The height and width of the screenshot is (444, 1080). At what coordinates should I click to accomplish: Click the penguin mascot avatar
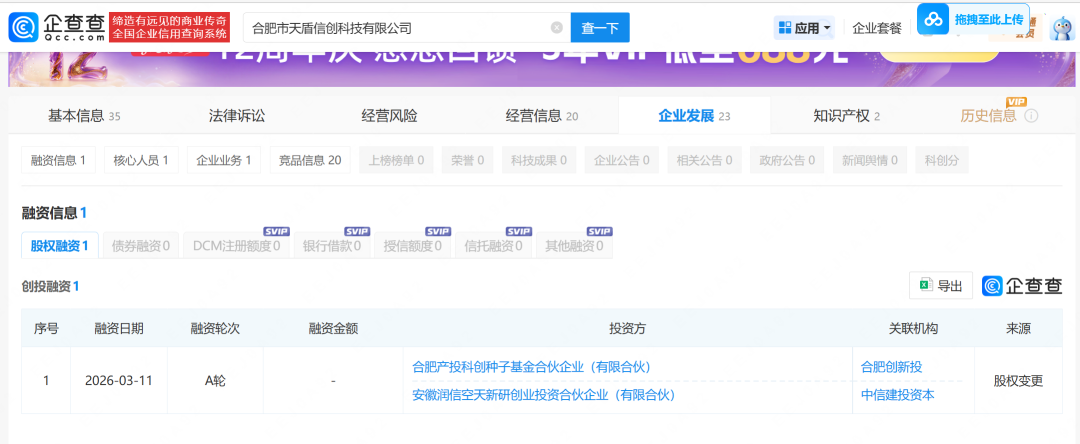[x=1061, y=28]
